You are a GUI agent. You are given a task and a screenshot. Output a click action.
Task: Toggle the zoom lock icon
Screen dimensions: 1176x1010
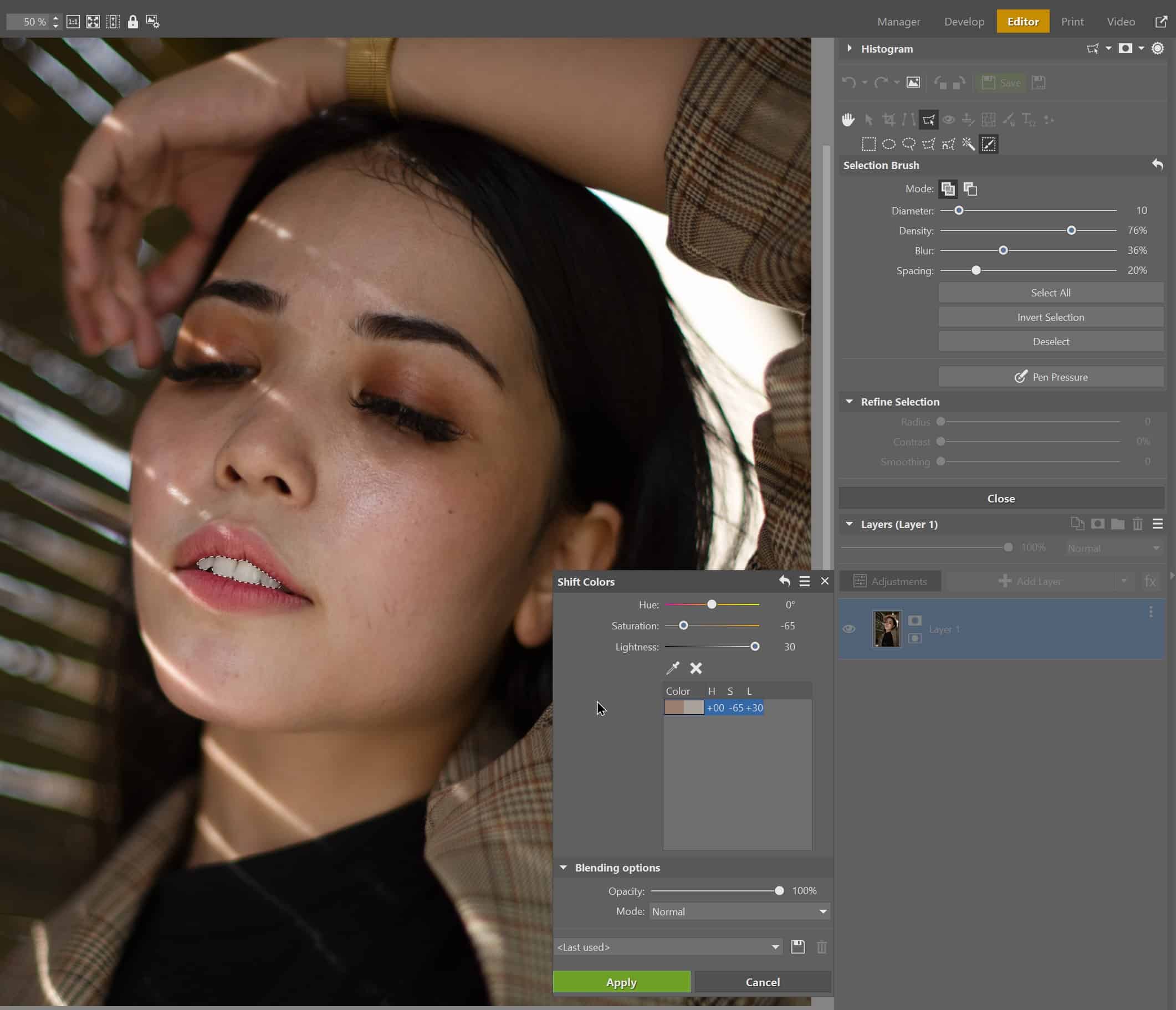pos(133,22)
